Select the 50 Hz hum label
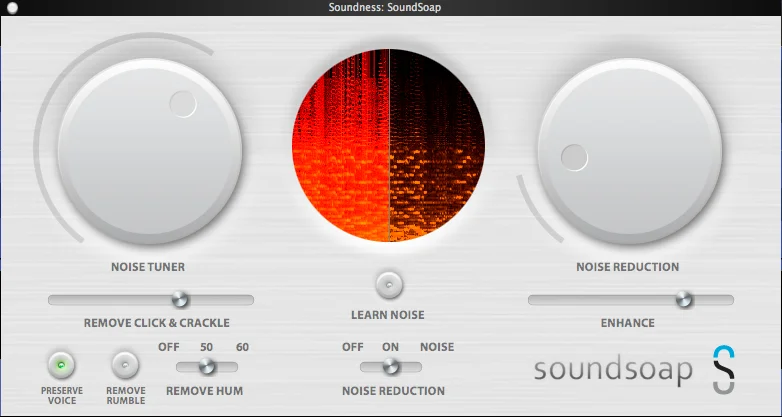 [x=206, y=347]
